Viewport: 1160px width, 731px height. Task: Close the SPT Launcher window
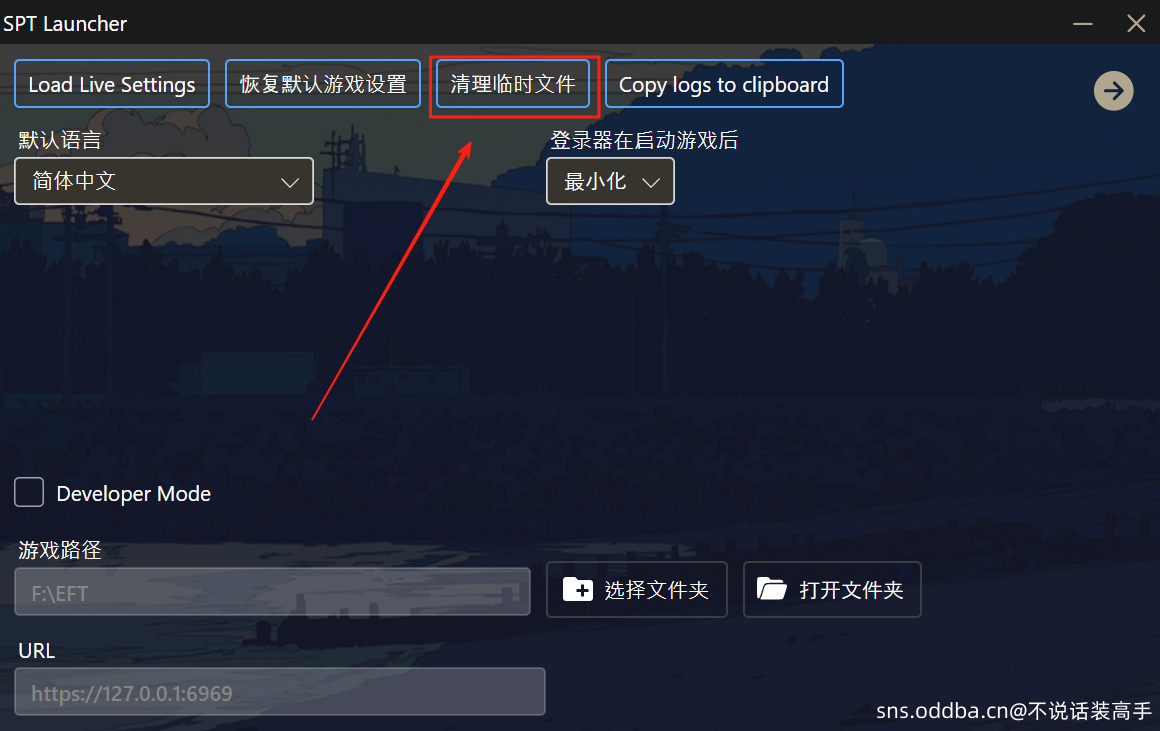pos(1136,24)
